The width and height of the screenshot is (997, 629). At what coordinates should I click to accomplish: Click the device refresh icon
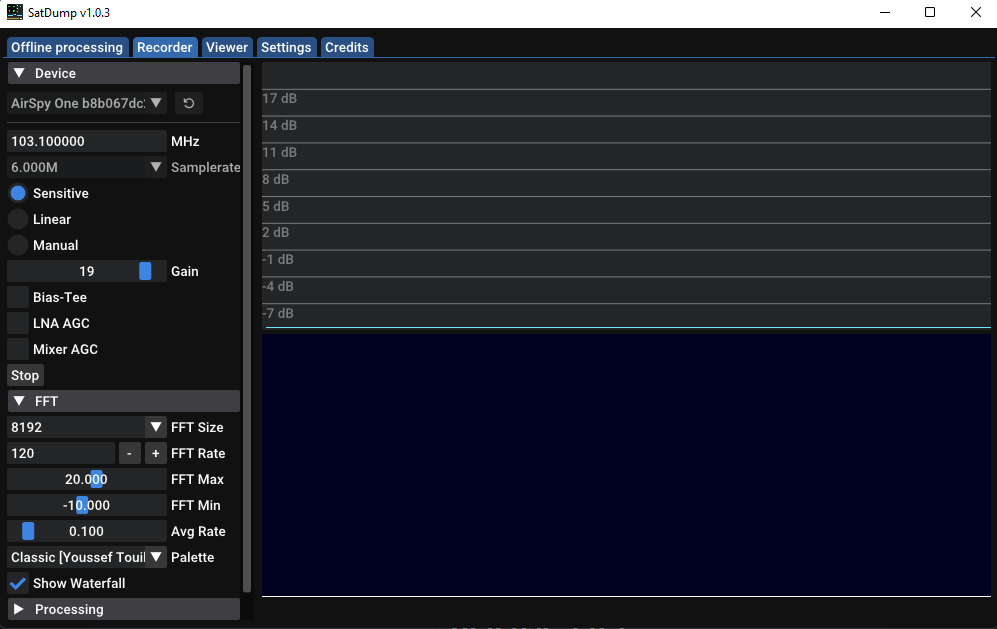[188, 102]
